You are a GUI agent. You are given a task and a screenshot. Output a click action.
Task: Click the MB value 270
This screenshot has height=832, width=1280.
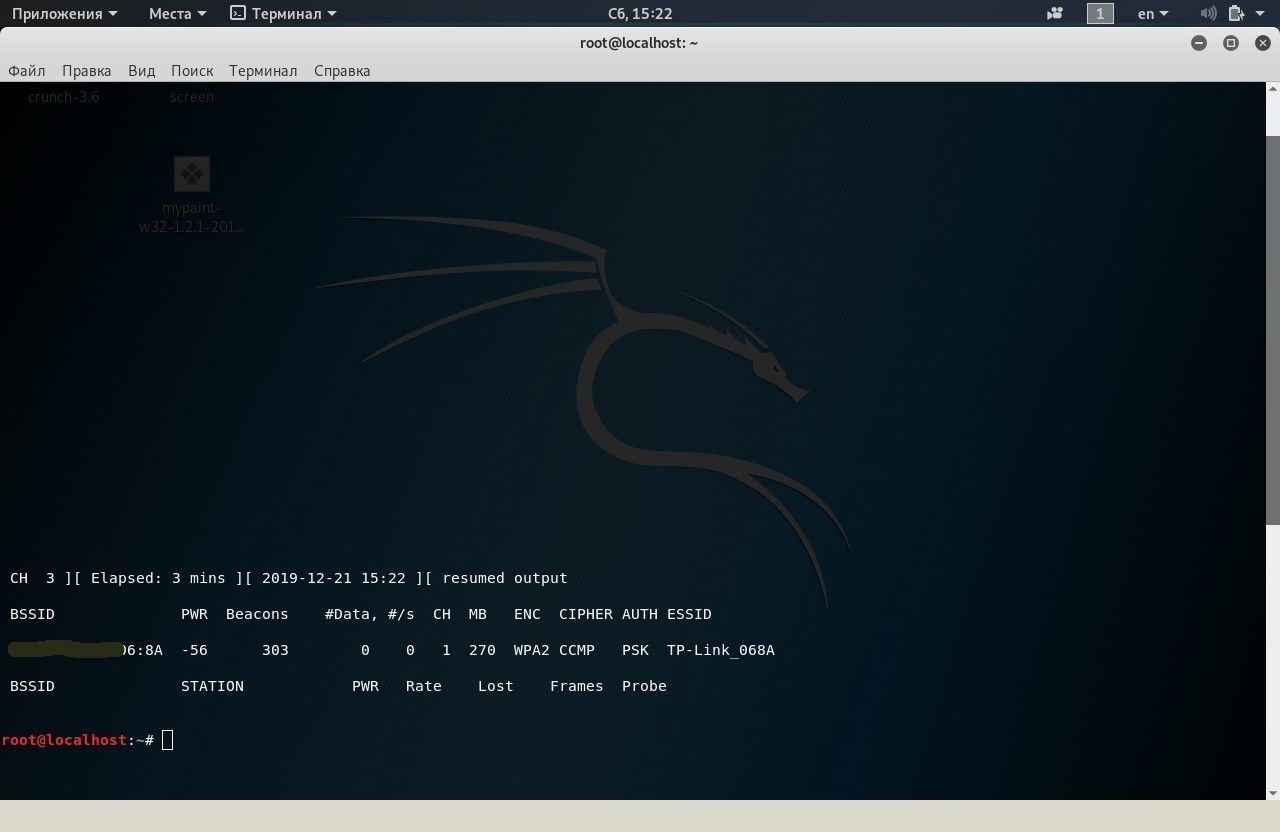[x=482, y=650]
